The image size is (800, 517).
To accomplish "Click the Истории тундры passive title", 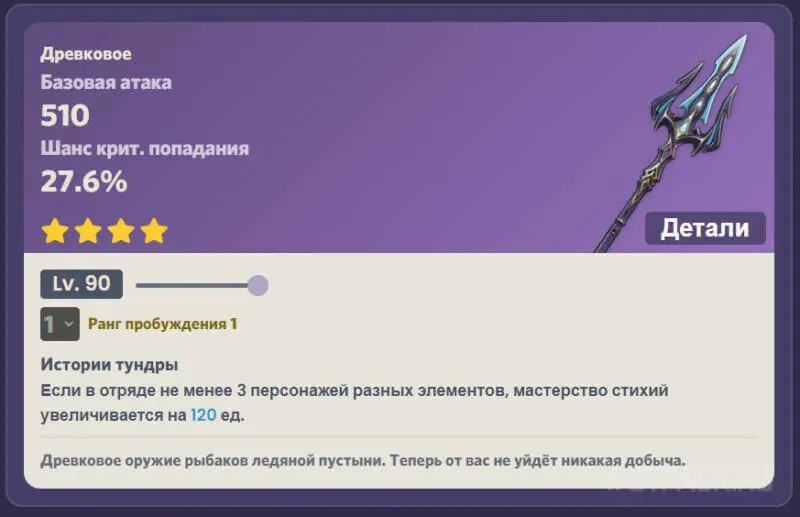I will (x=109, y=364).
